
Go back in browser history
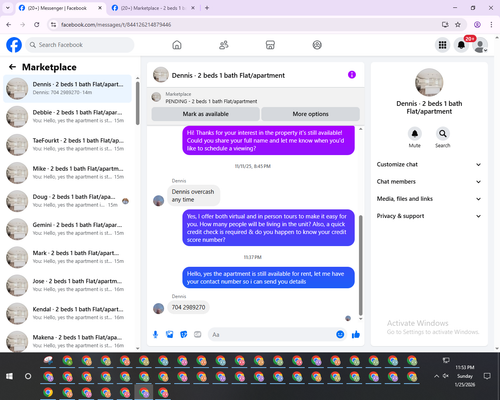point(9,25)
